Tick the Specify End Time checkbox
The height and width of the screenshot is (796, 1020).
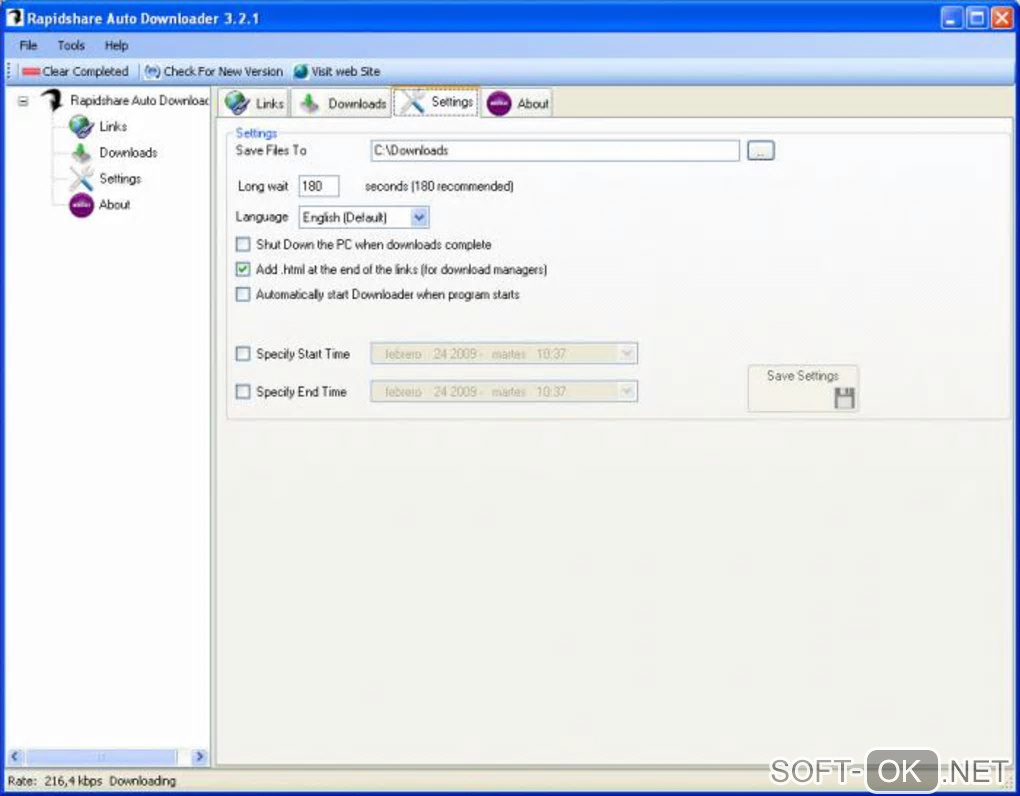tap(243, 391)
